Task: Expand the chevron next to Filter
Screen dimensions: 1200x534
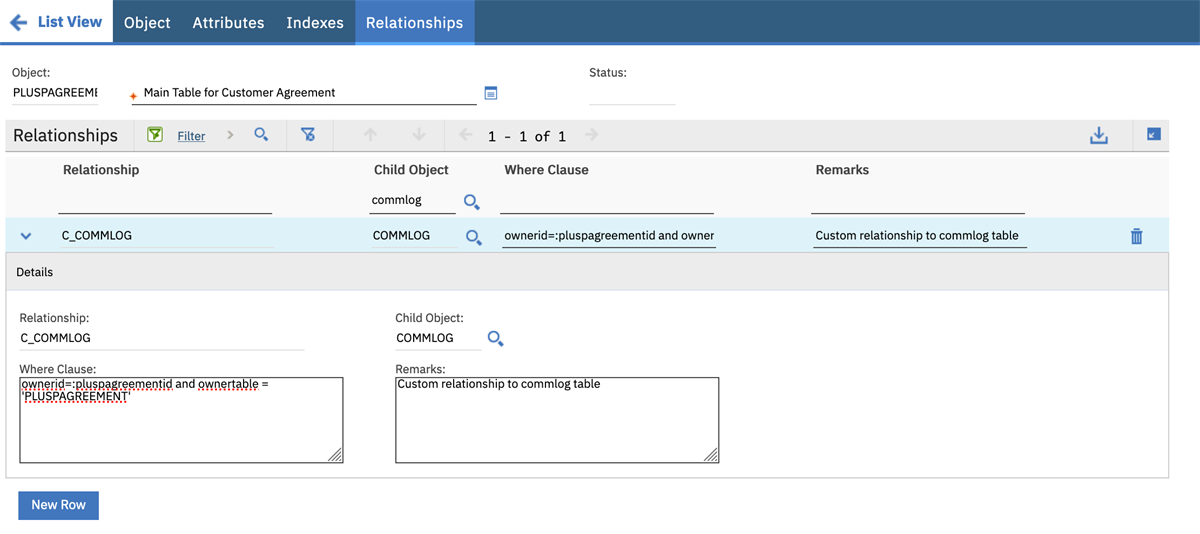Action: (x=230, y=135)
